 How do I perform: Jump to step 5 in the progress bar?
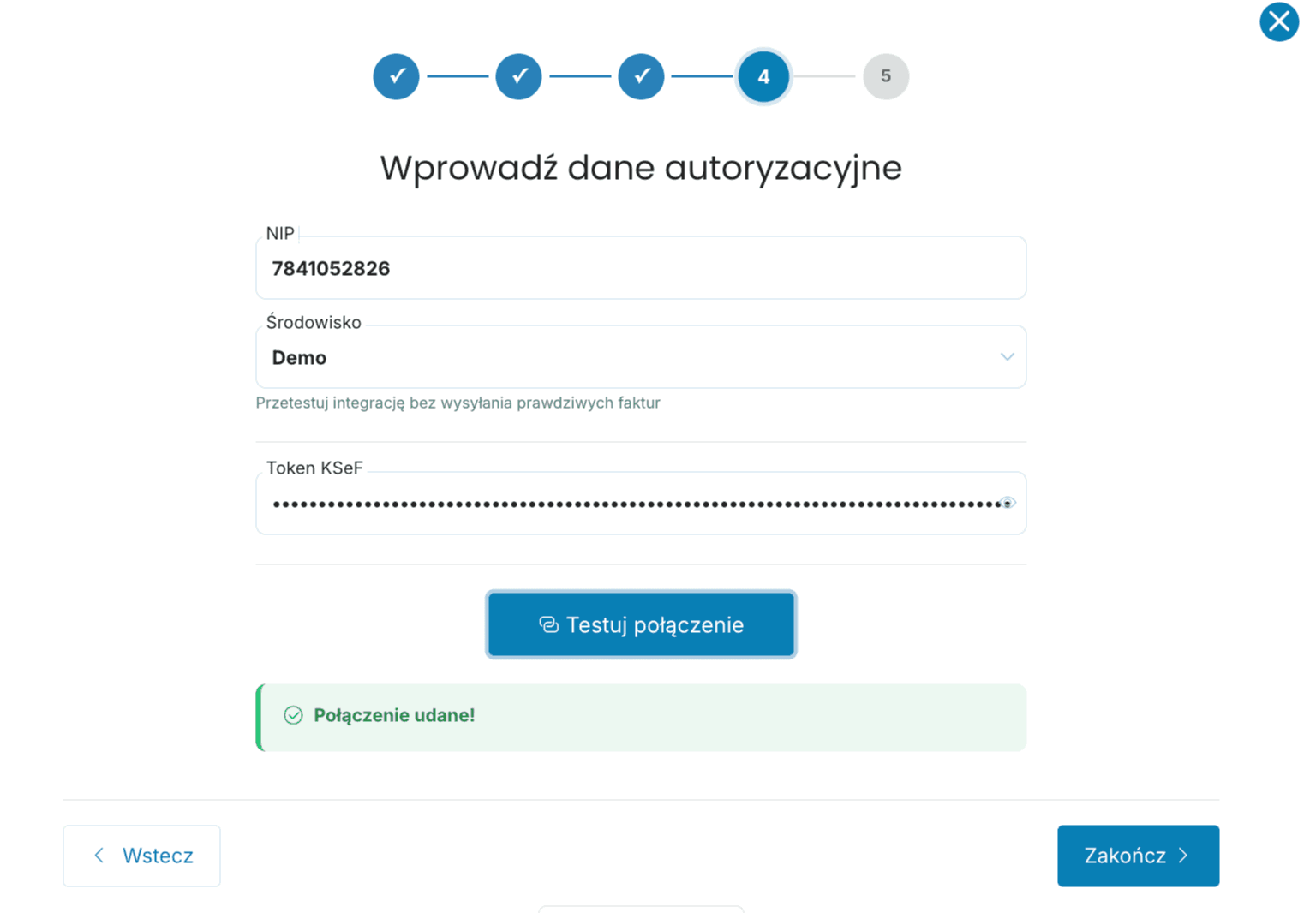click(x=885, y=76)
